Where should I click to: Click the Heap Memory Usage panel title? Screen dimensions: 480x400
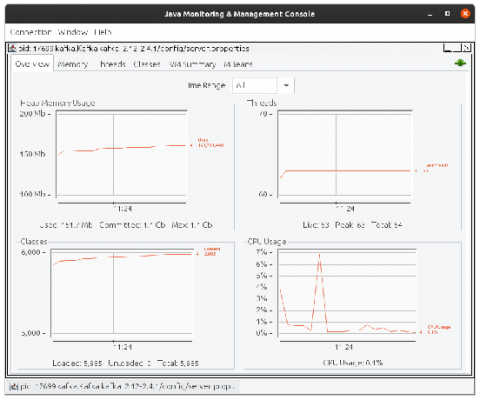point(58,103)
